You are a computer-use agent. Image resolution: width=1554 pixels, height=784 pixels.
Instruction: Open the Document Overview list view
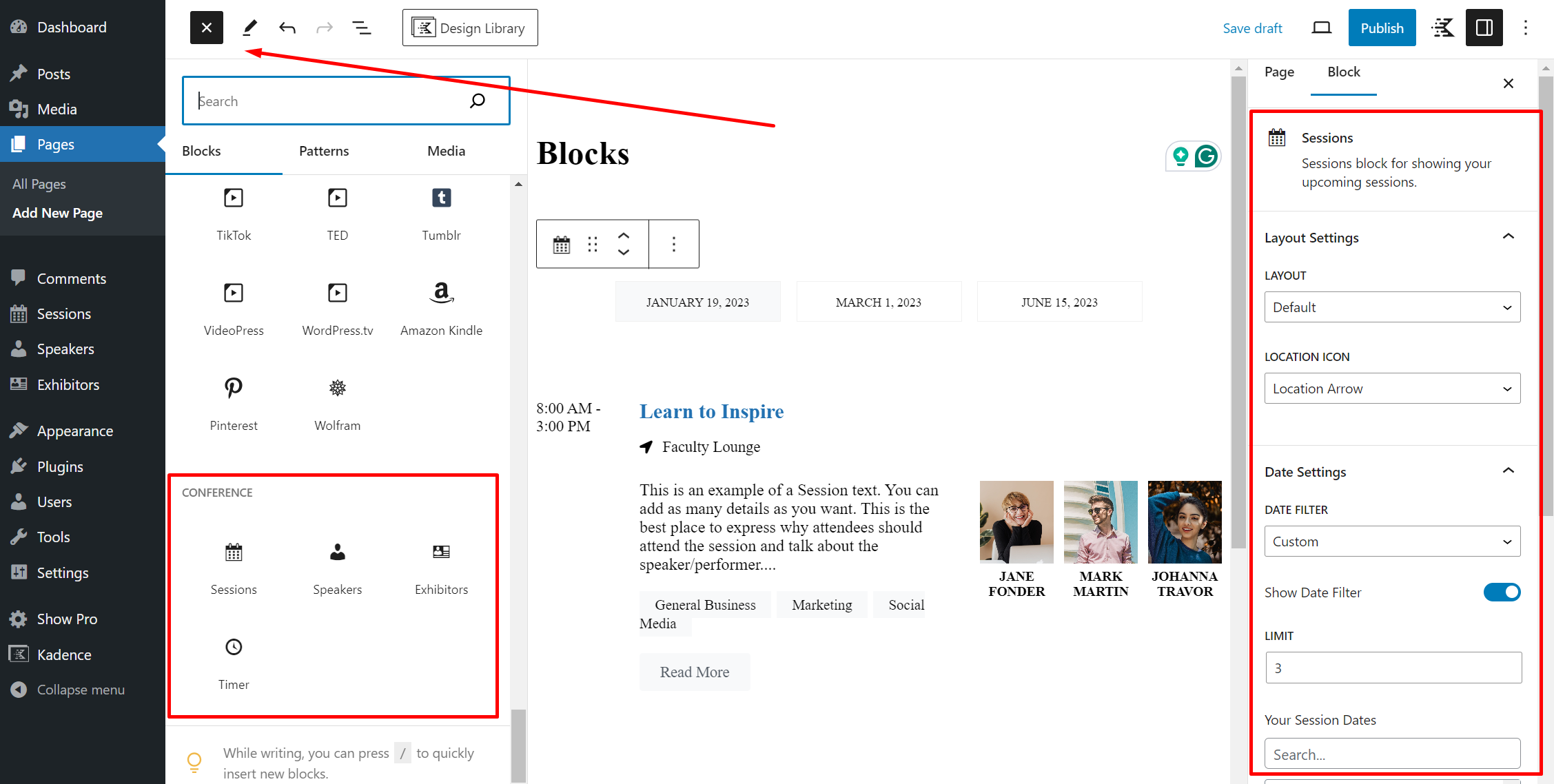(361, 28)
